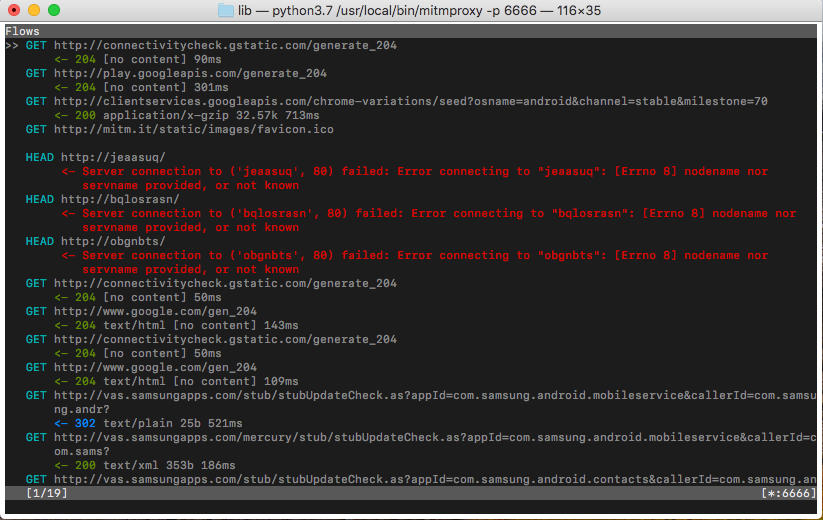Click the '302 text/plain 25b 521ms' response
Image resolution: width=823 pixels, height=520 pixels.
pyautogui.click(x=149, y=423)
